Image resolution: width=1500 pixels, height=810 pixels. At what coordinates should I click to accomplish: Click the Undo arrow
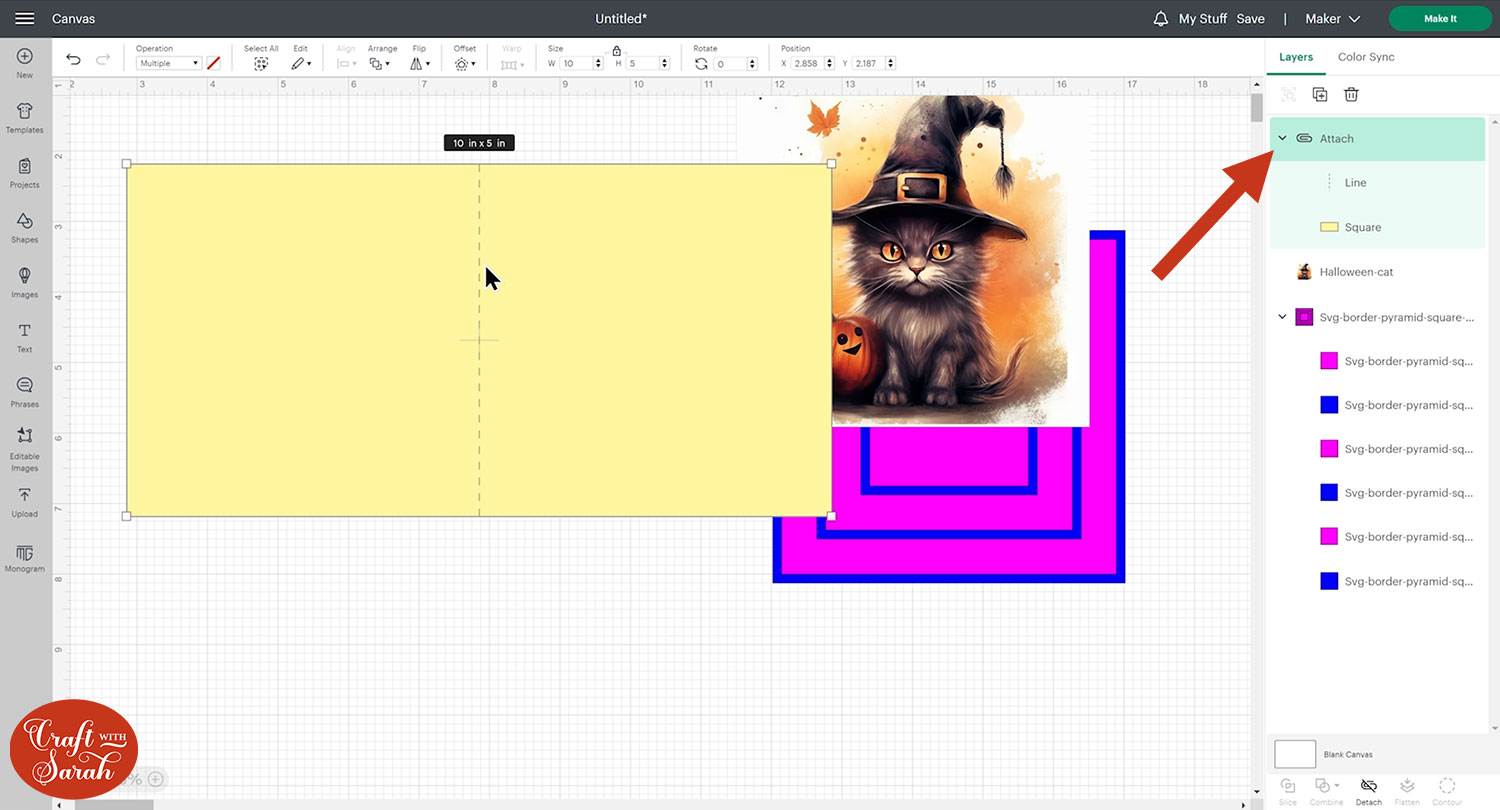point(73,60)
